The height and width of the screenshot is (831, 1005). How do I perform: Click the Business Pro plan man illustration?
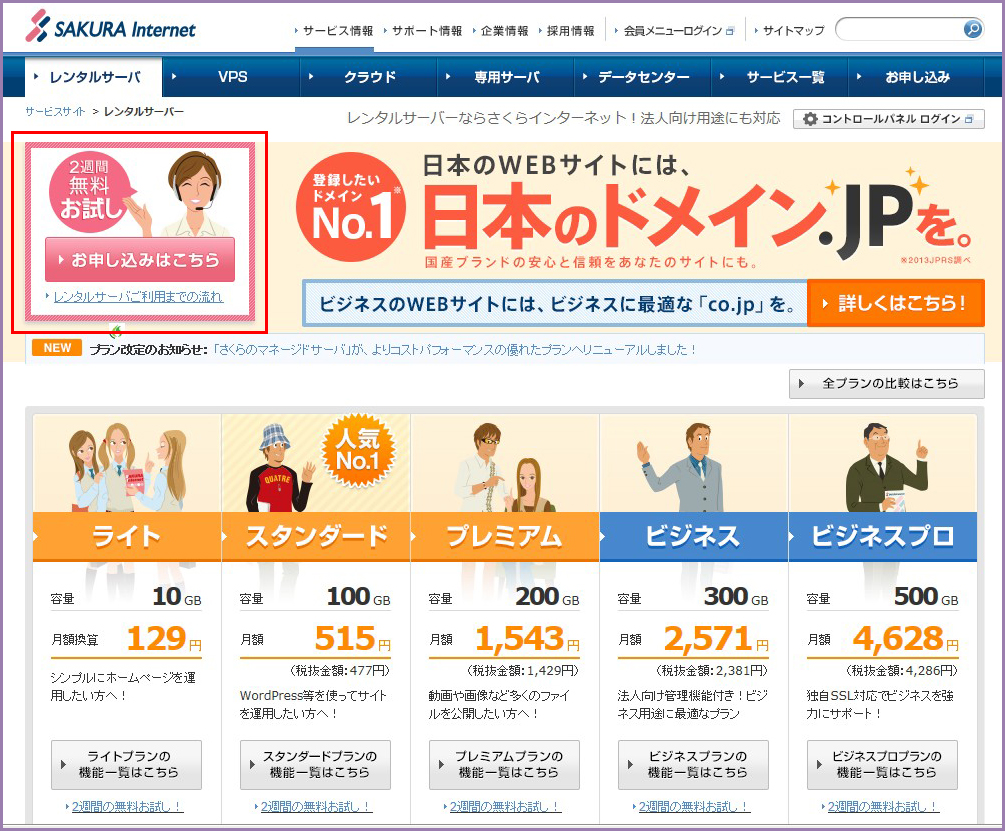click(881, 470)
